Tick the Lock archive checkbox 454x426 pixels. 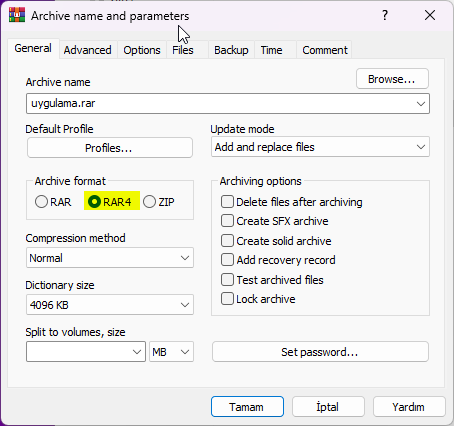click(x=227, y=299)
